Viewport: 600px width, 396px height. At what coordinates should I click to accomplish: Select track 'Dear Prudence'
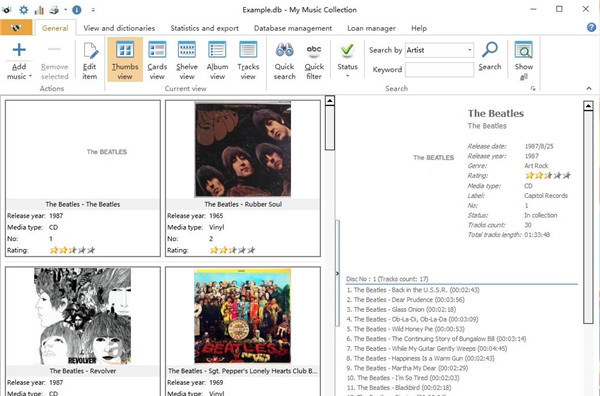pyautogui.click(x=406, y=300)
